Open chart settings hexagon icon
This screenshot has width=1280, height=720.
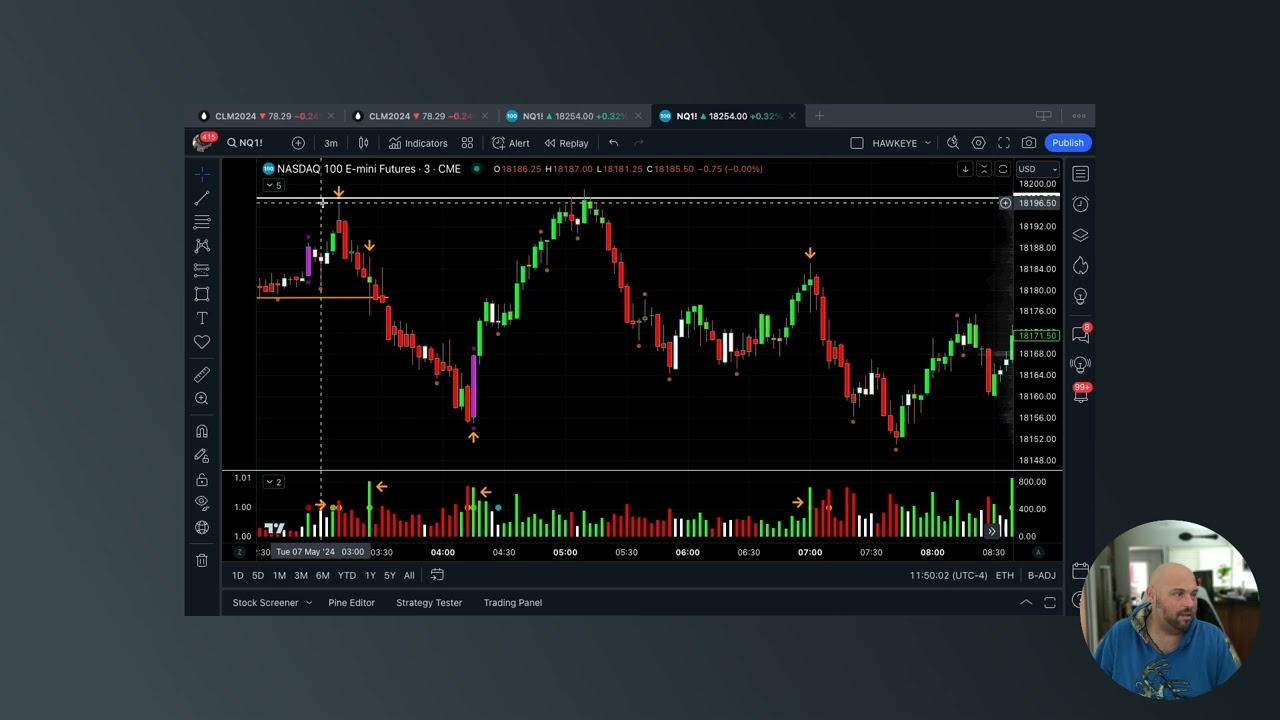pyautogui.click(x=979, y=143)
